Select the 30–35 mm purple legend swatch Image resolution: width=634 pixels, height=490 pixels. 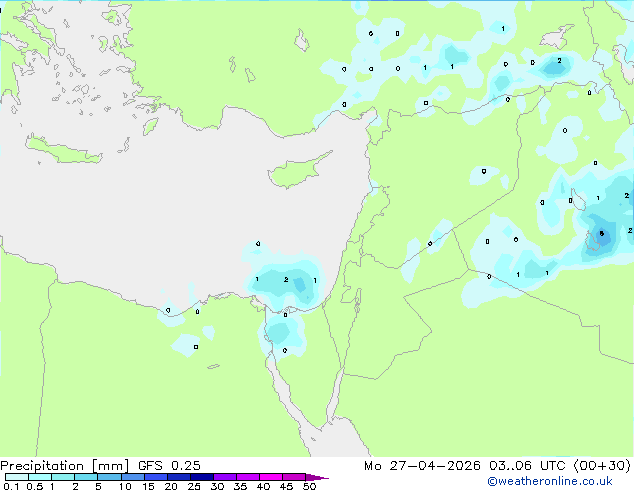[224, 477]
